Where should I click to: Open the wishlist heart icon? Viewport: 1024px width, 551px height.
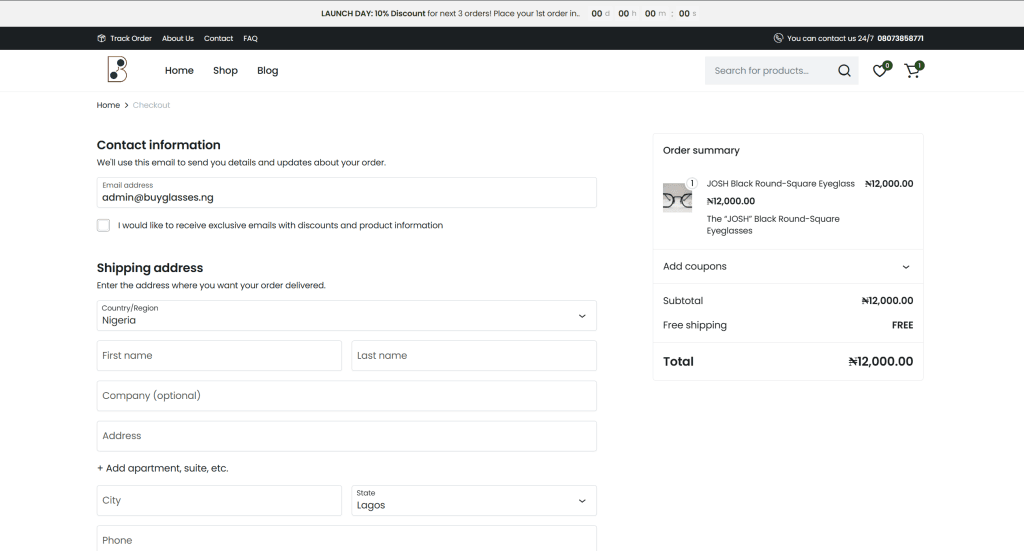(879, 71)
